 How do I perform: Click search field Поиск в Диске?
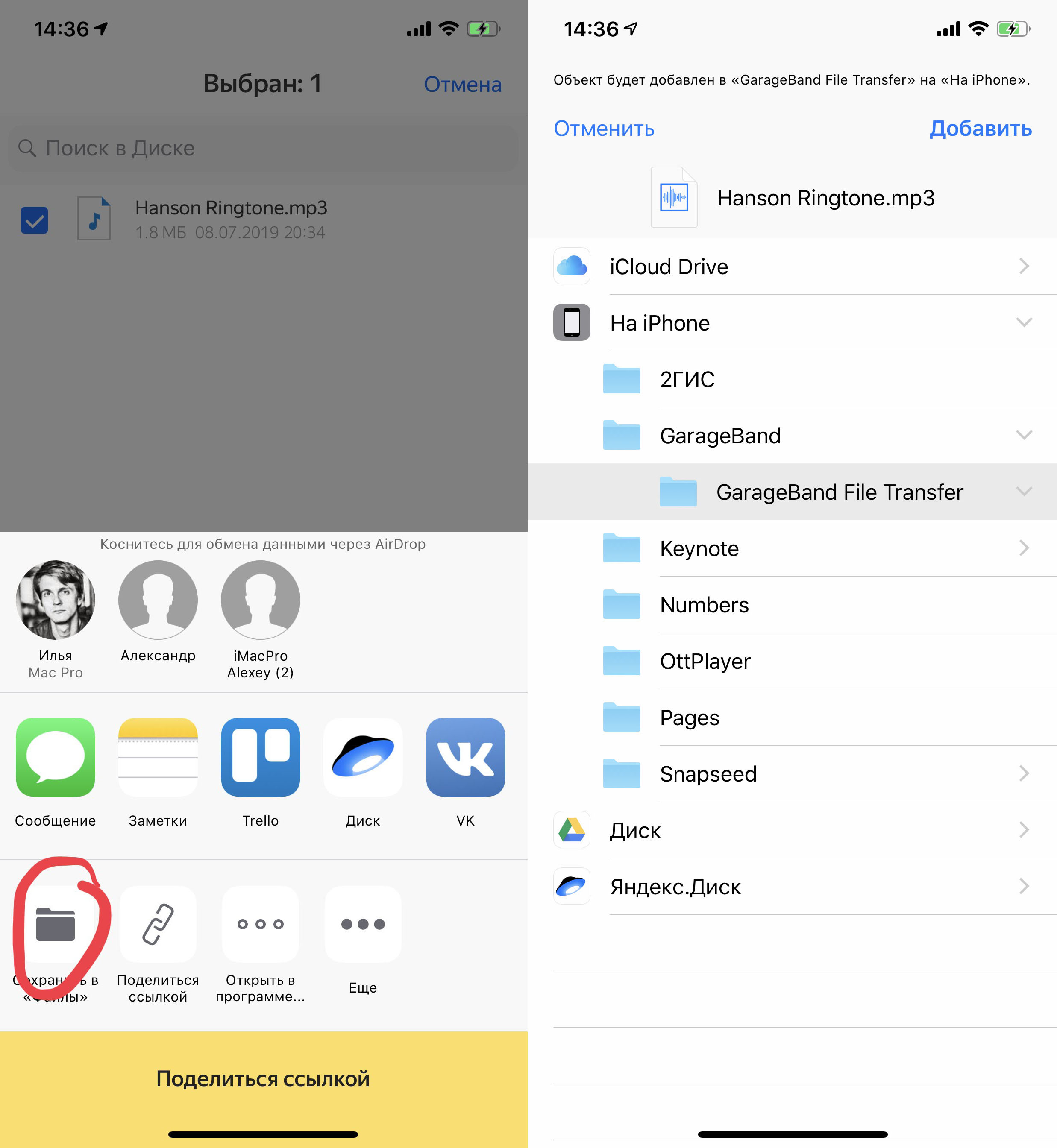(x=264, y=148)
